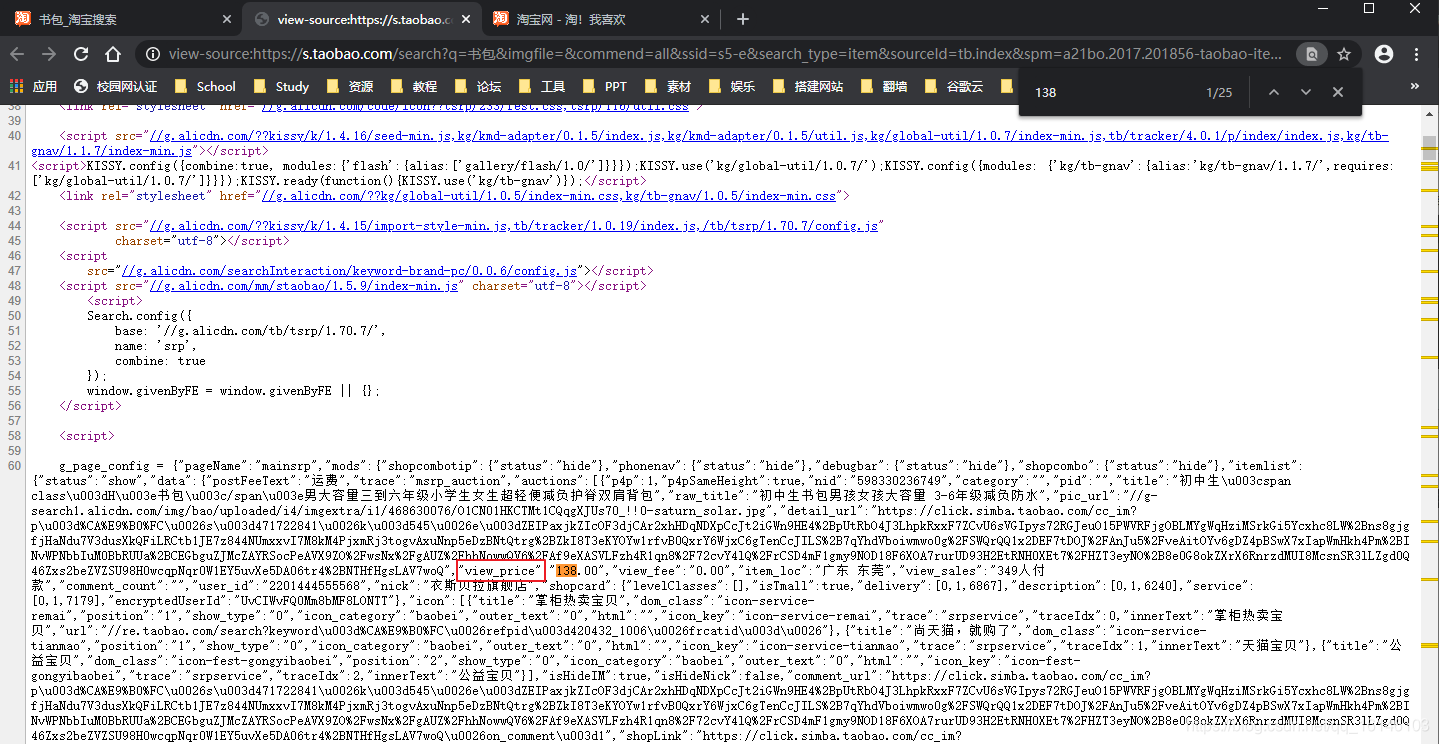
Task: Close the find bar
Action: (x=1337, y=92)
